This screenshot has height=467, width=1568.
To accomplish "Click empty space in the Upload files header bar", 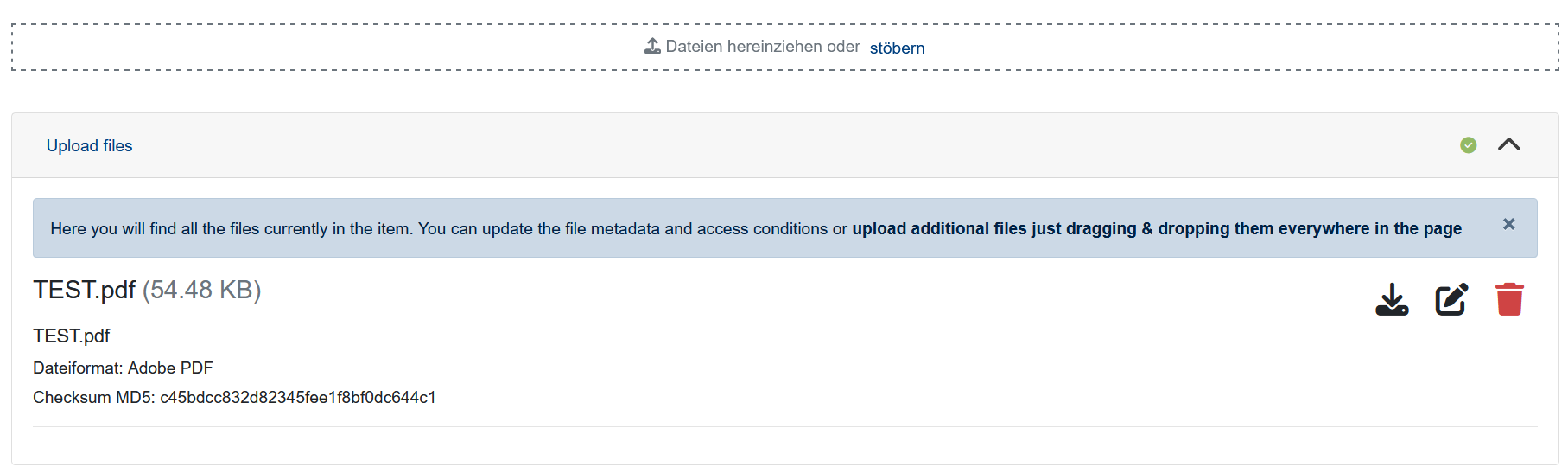I will click(778, 145).
